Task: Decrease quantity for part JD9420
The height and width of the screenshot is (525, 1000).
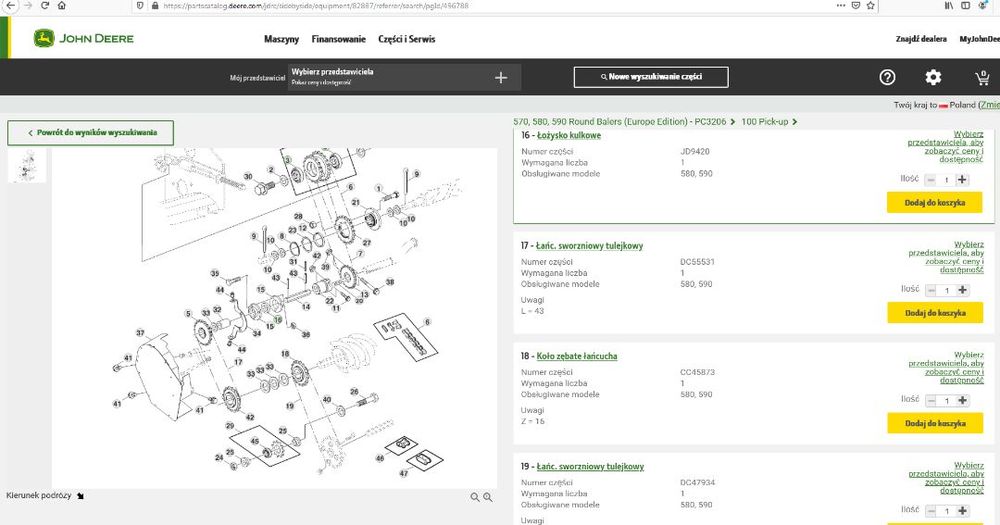Action: [930, 180]
